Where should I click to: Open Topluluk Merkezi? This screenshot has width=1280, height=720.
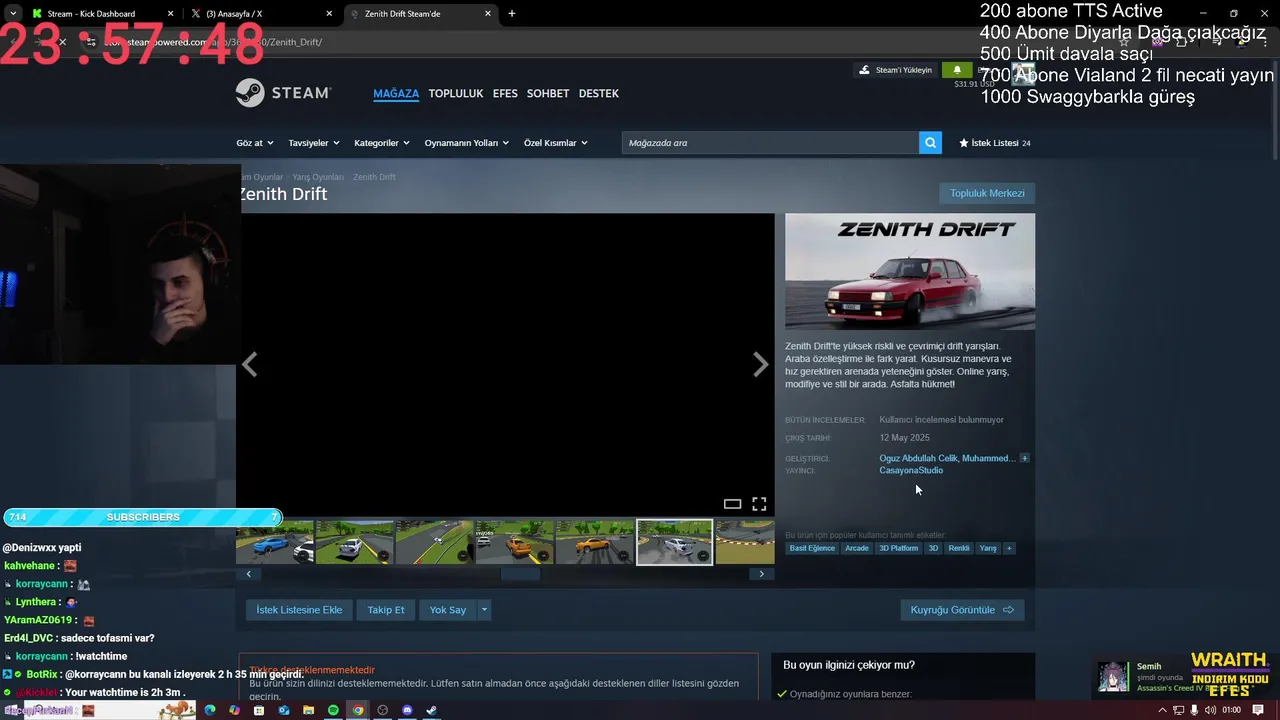(x=987, y=193)
